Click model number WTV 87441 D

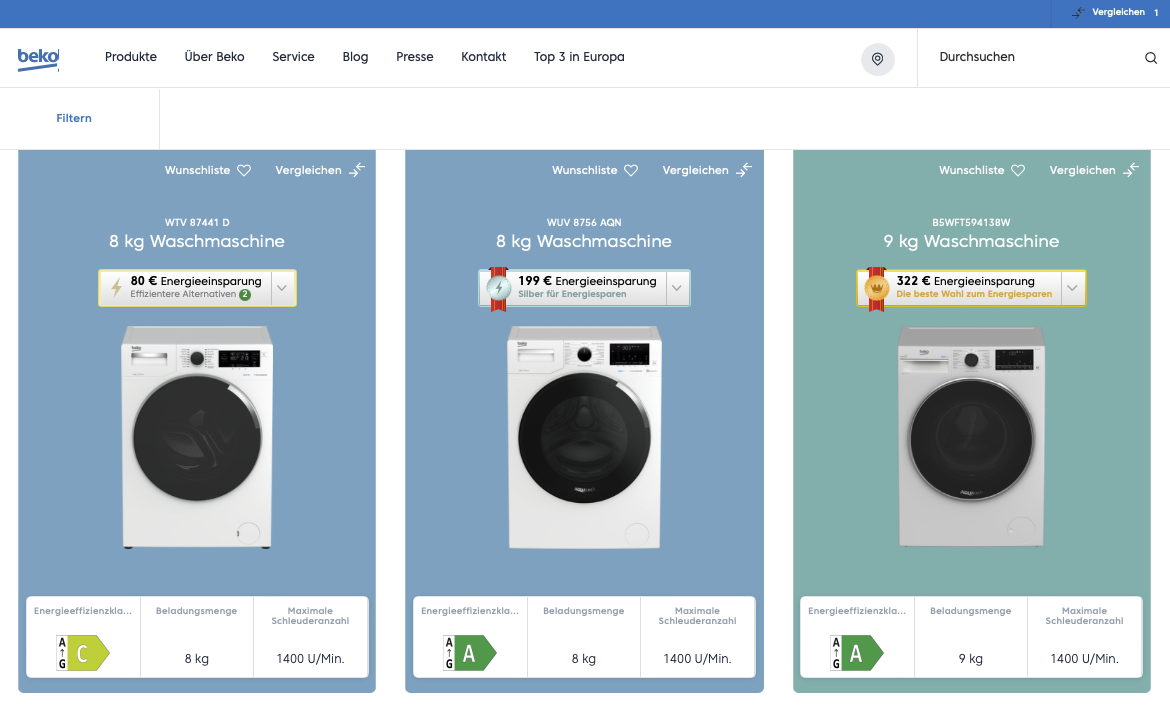tap(197, 222)
